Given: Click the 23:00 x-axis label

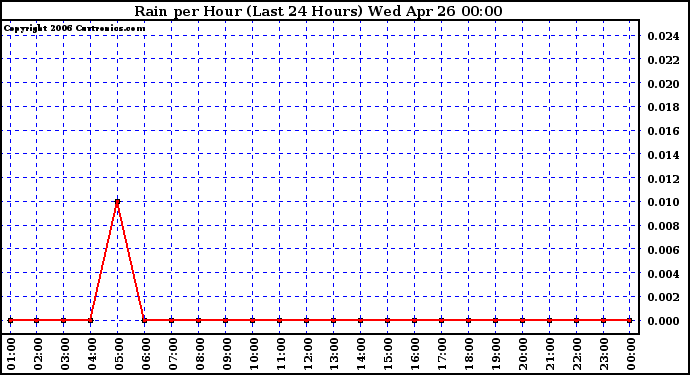Looking at the screenshot, I should coord(605,354).
